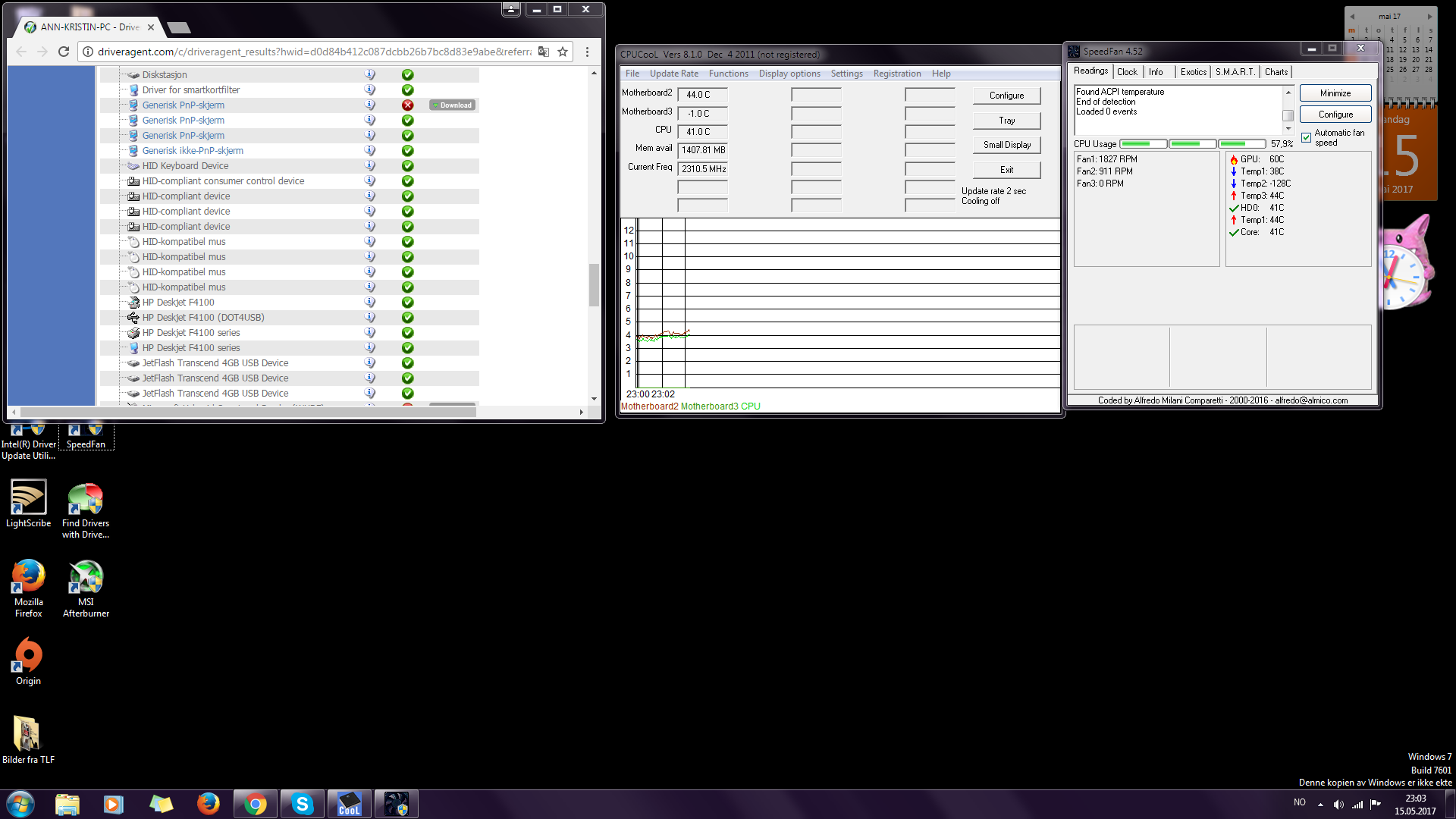
Task: Open Chrome from taskbar
Action: tap(256, 804)
